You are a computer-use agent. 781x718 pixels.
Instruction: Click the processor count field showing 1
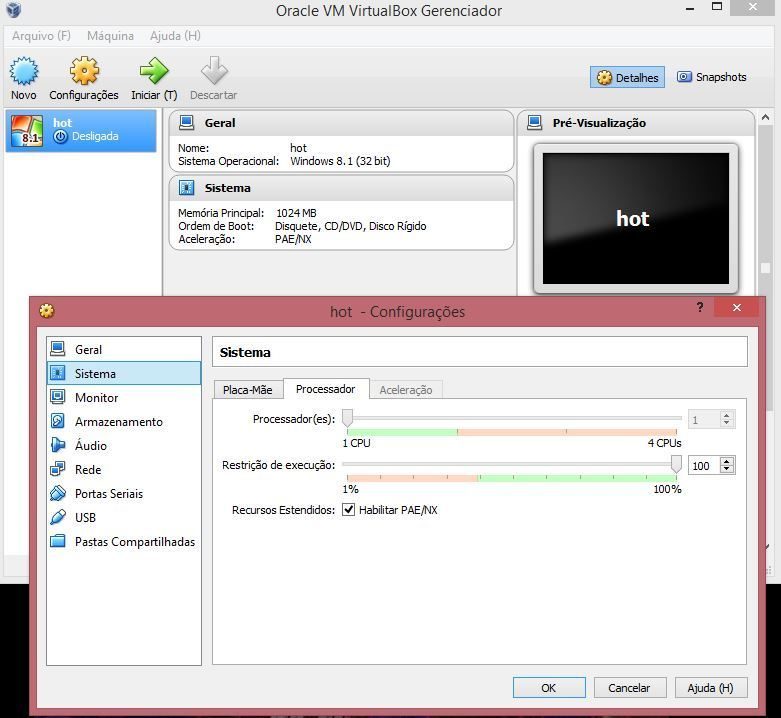704,420
